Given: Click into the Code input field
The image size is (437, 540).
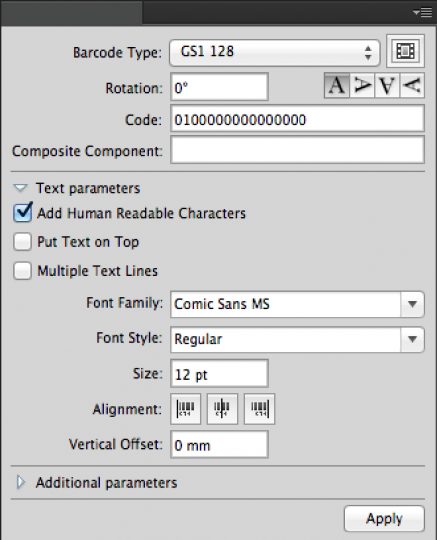Looking at the screenshot, I should (x=297, y=119).
